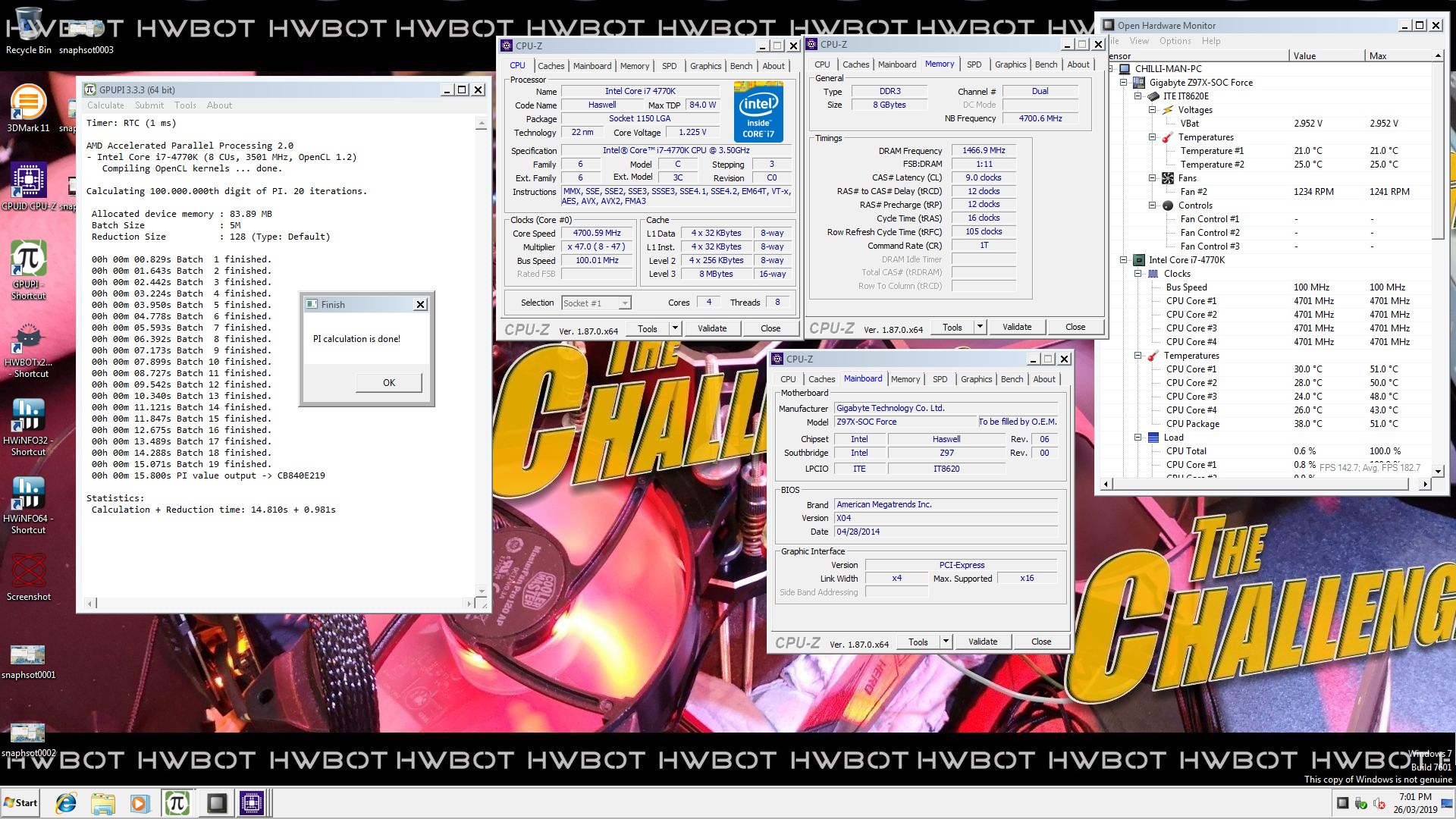Switch to SPD tab in Memory CPU-Z window
The height and width of the screenshot is (819, 1456).
(974, 64)
